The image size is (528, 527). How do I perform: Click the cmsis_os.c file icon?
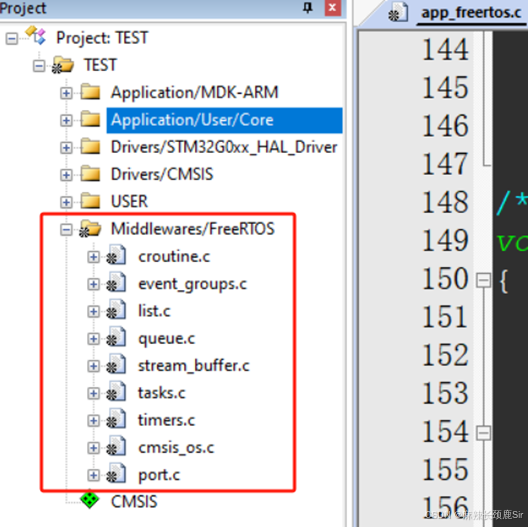tap(117, 447)
